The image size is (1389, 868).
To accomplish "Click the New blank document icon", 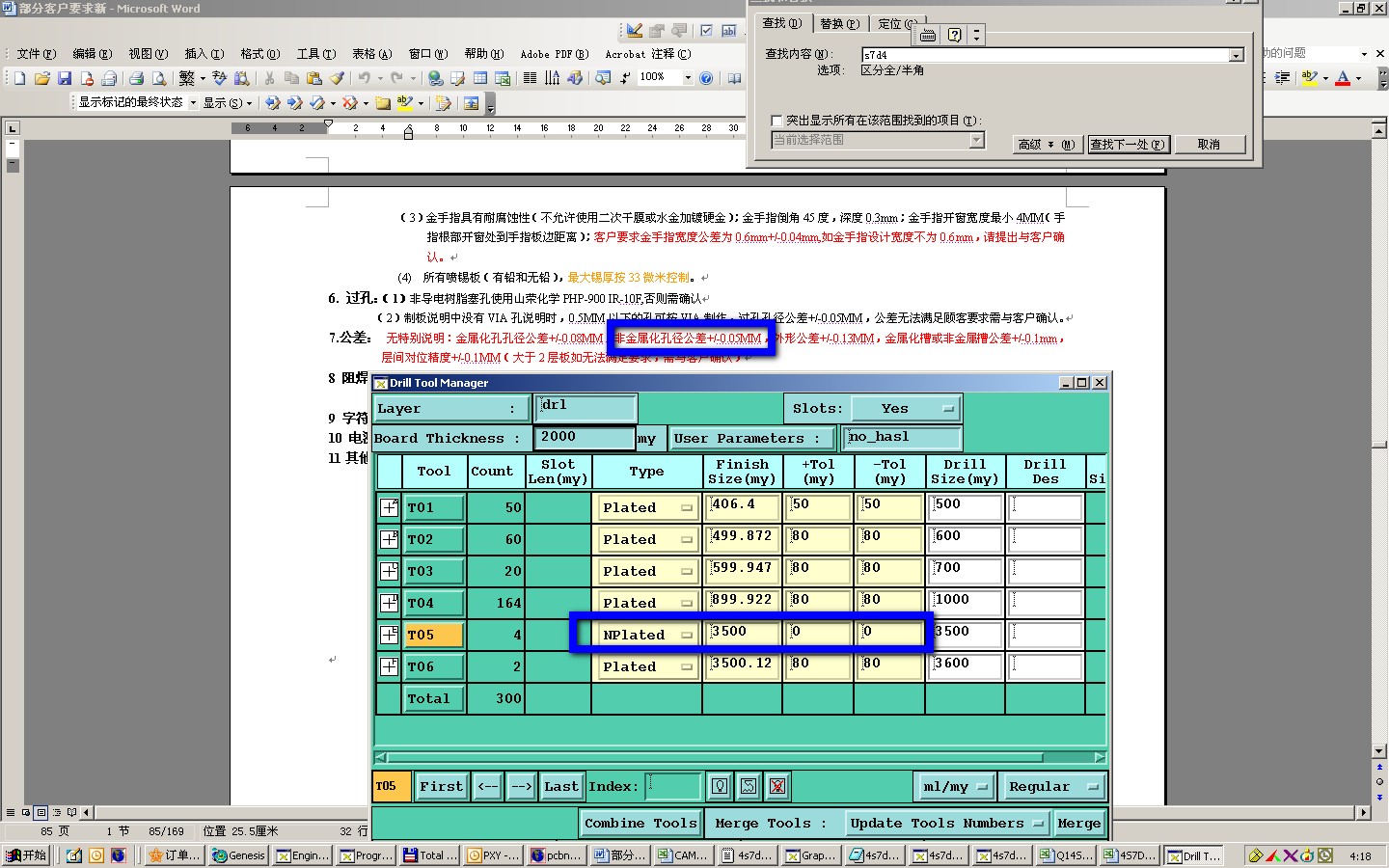I will 19,78.
